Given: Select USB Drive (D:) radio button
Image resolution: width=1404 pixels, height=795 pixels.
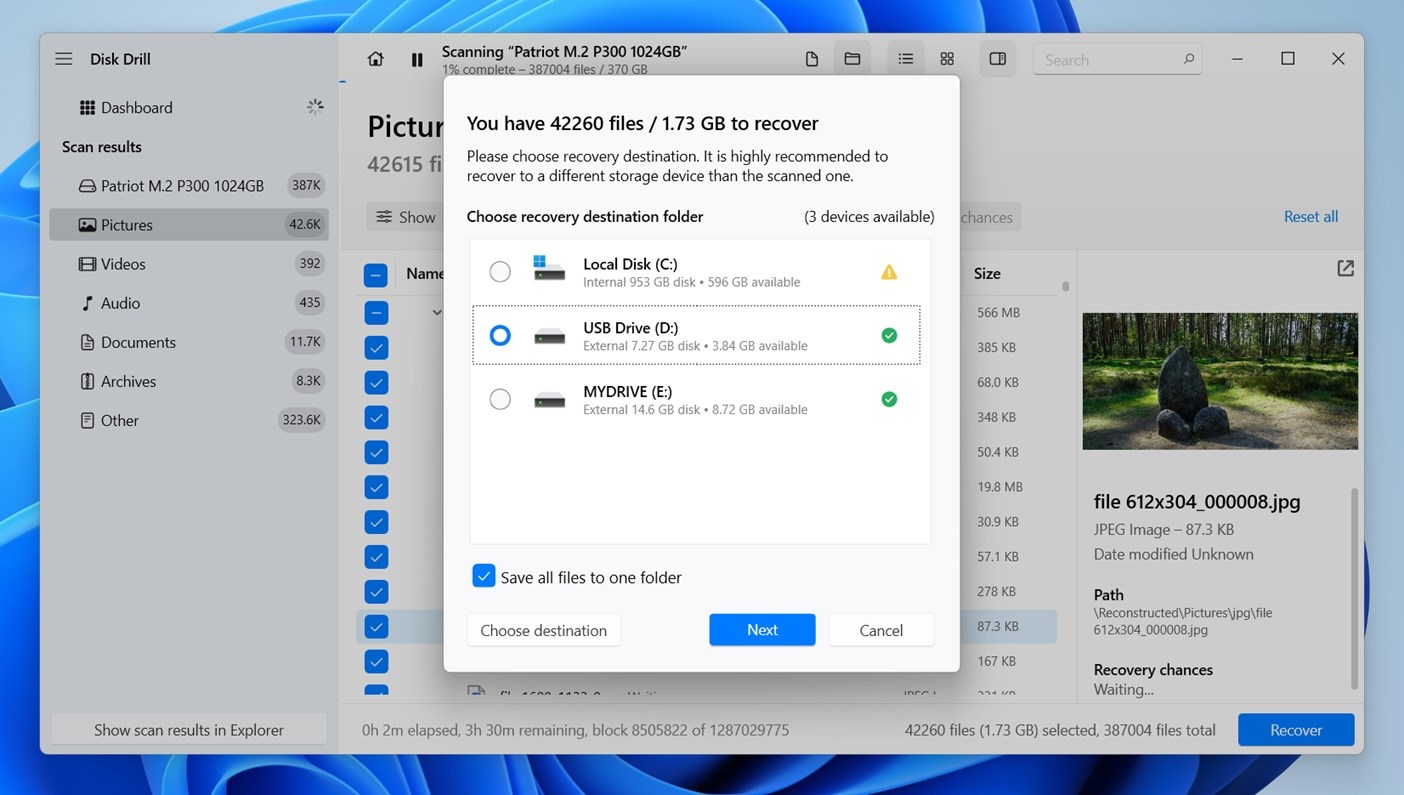Looking at the screenshot, I should (500, 336).
